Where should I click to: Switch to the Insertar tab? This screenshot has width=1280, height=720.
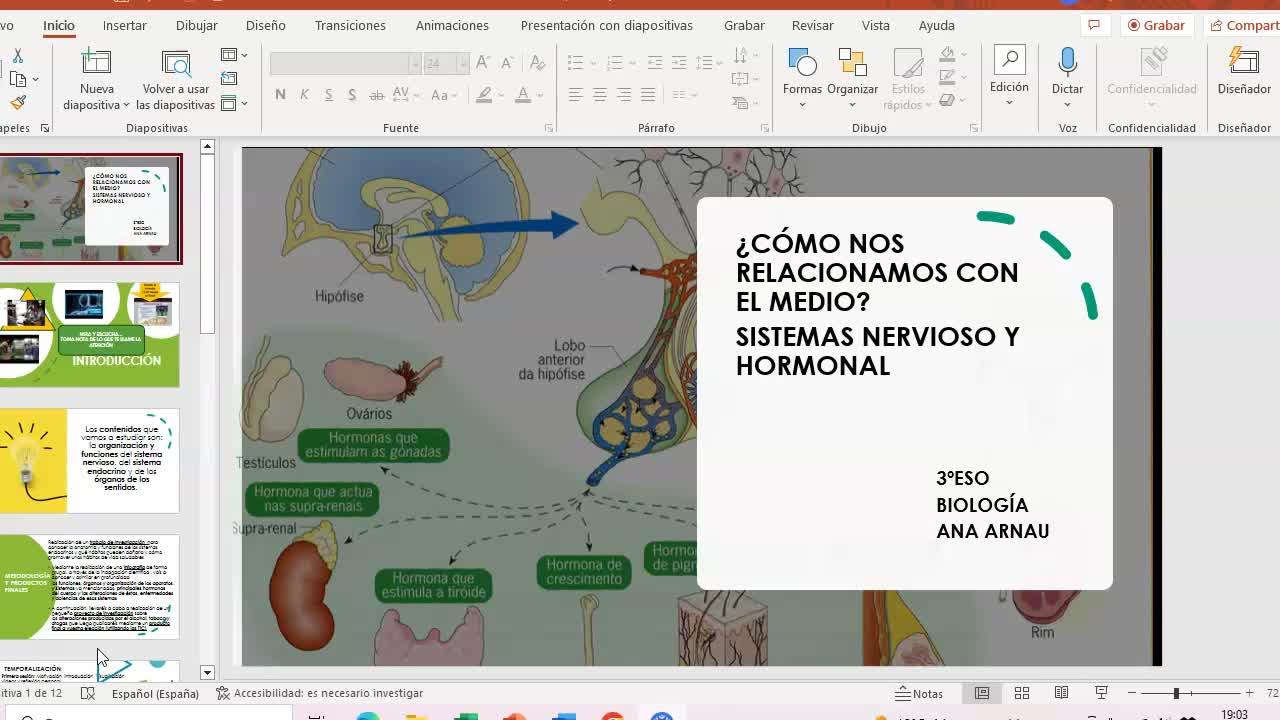click(125, 25)
